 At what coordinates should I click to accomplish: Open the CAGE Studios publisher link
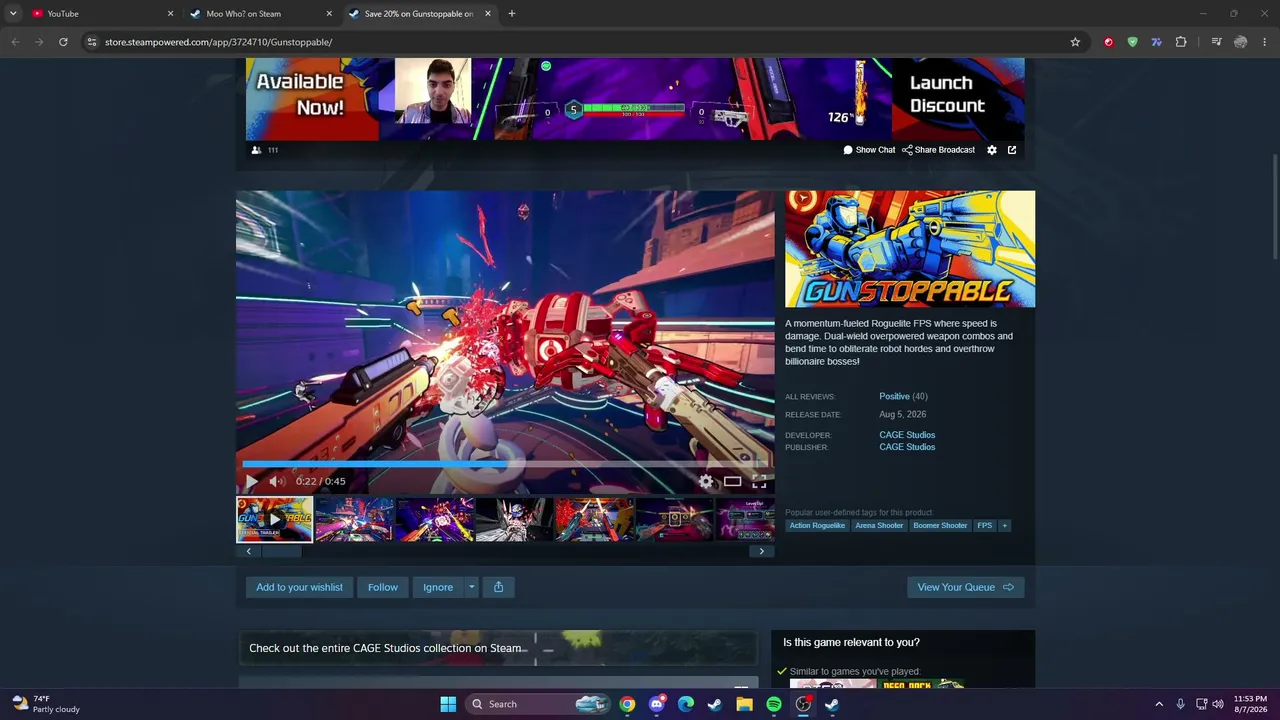(x=907, y=447)
